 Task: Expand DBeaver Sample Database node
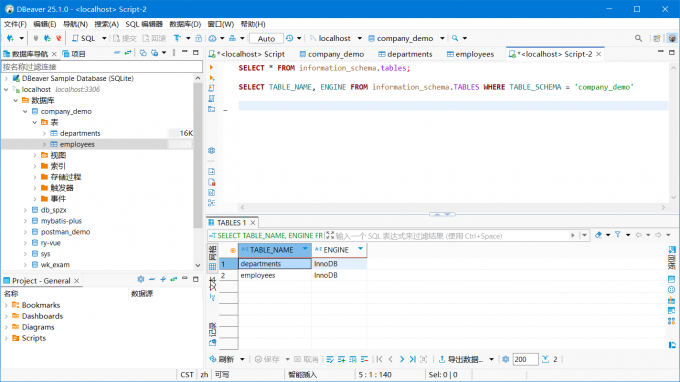coord(6,78)
